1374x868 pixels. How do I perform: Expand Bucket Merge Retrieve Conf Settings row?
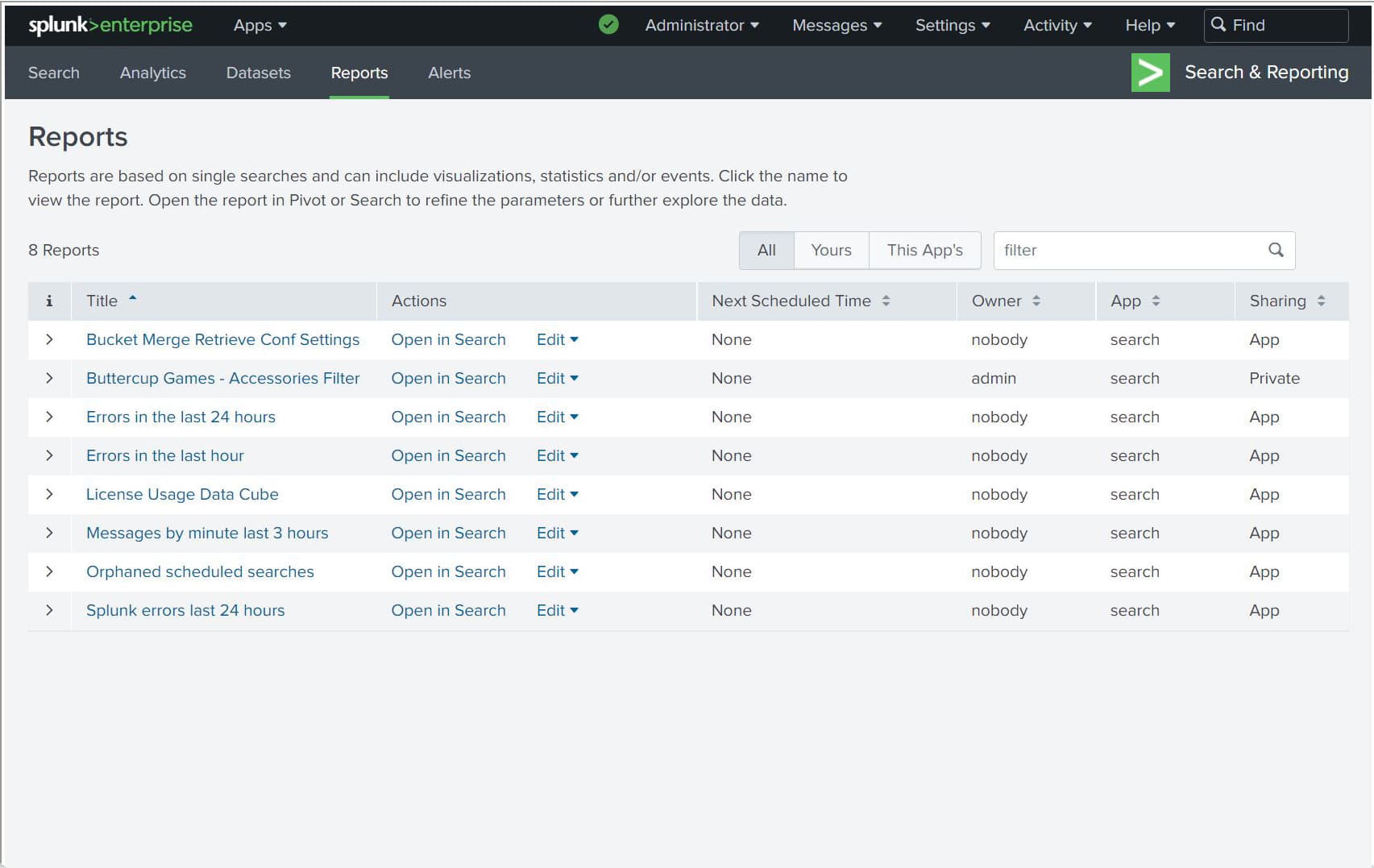coord(49,339)
